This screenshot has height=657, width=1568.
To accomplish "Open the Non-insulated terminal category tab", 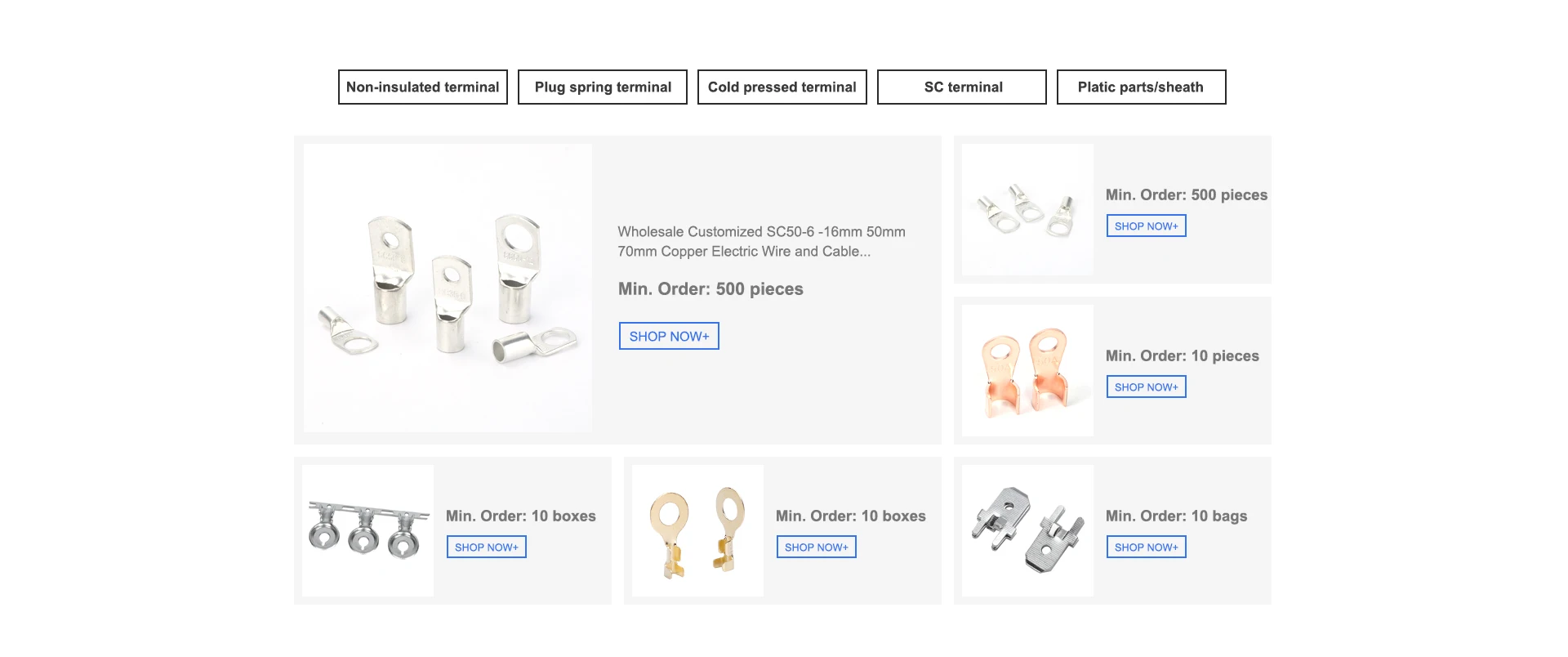I will click(x=423, y=87).
